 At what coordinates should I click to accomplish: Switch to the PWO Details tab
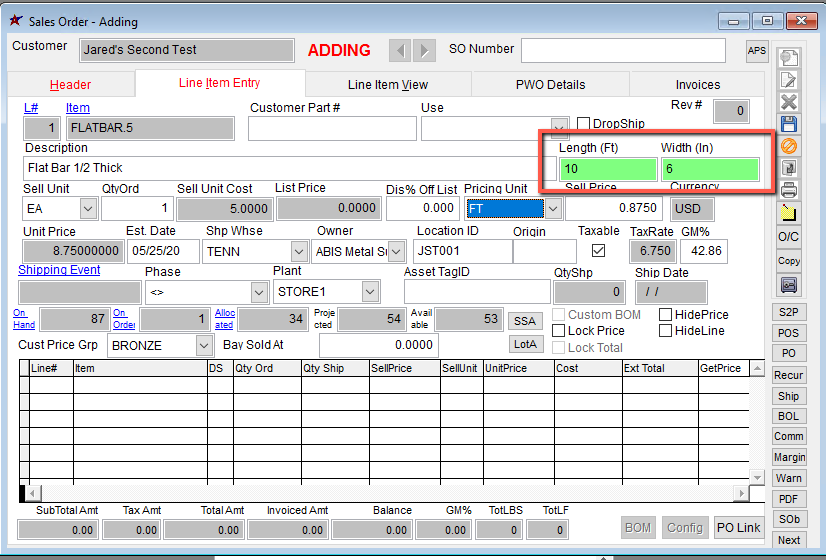(550, 85)
